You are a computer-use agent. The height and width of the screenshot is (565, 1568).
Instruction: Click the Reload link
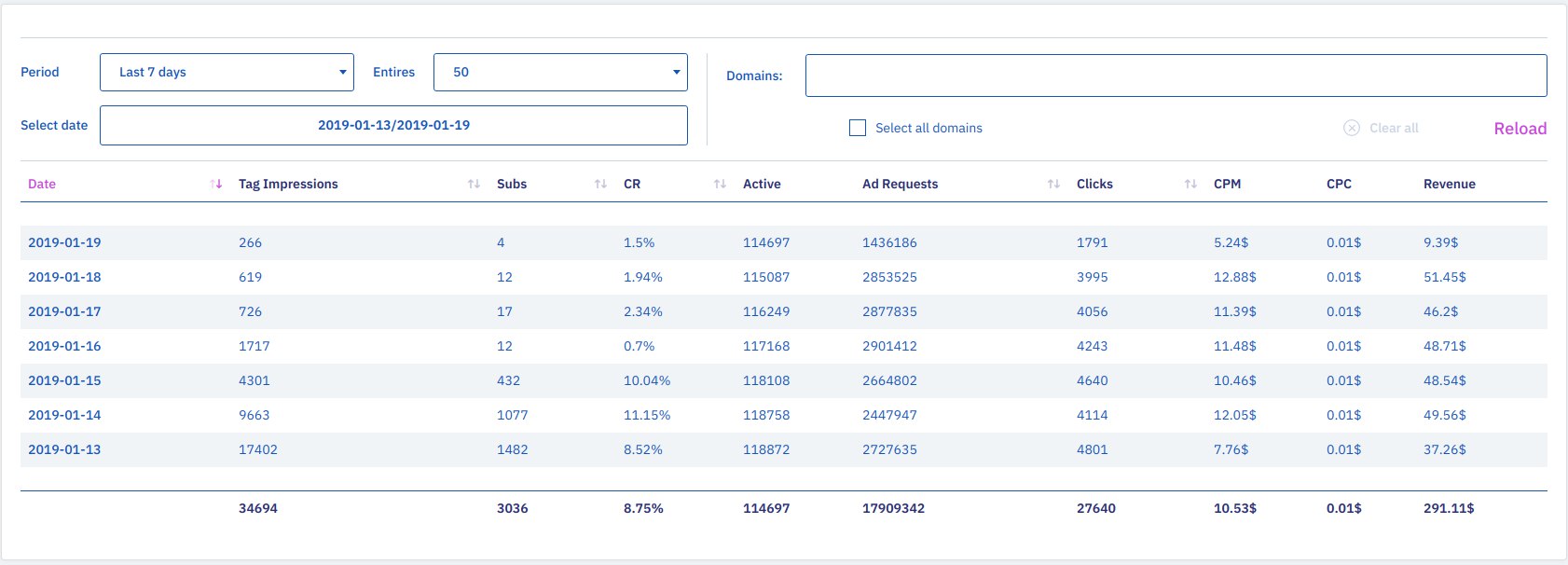(1520, 129)
